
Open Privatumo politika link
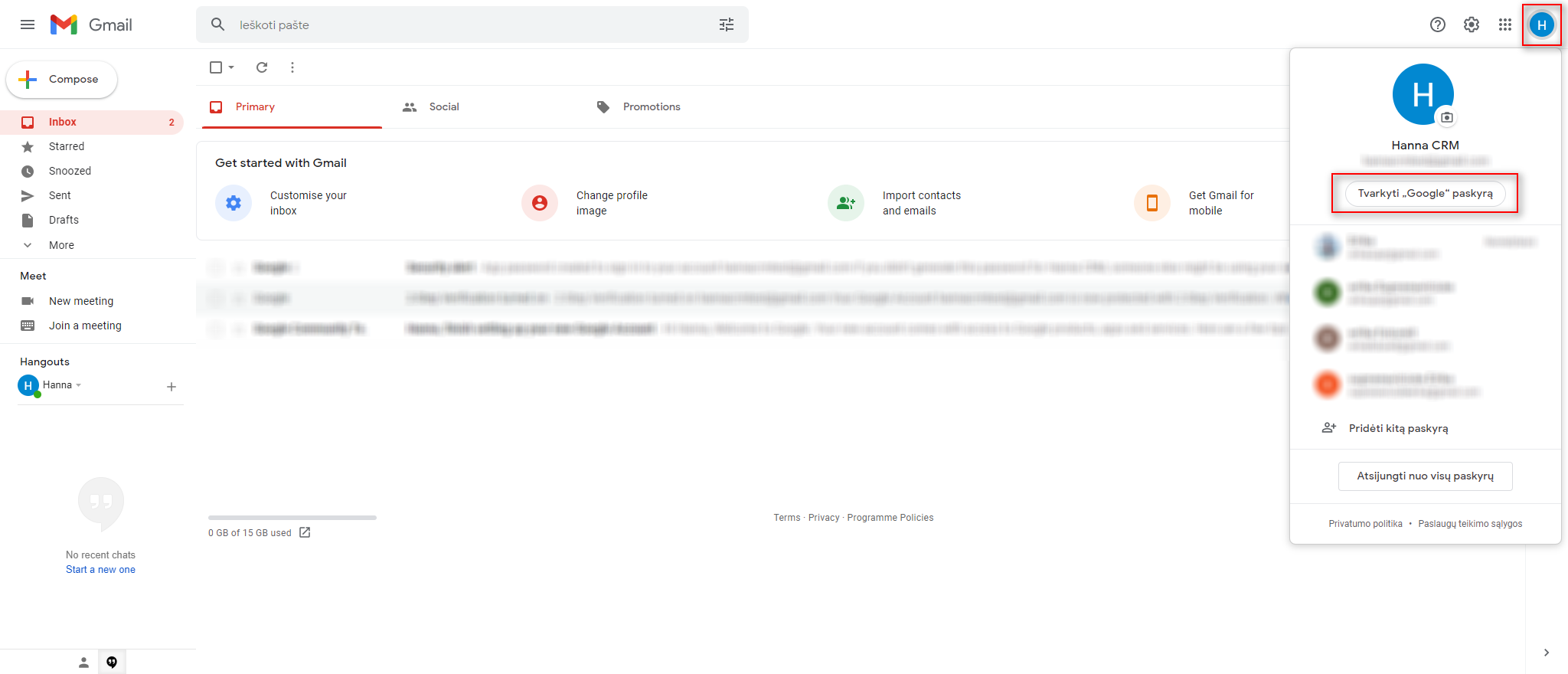1365,524
